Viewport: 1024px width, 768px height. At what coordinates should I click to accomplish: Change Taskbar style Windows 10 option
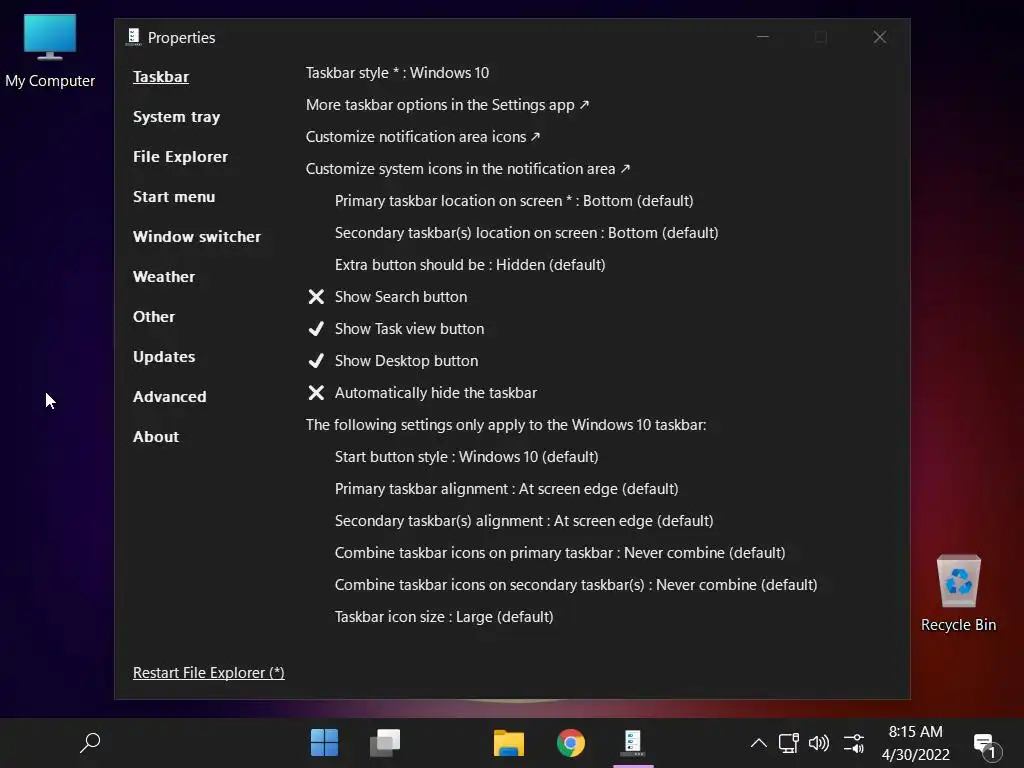[397, 72]
